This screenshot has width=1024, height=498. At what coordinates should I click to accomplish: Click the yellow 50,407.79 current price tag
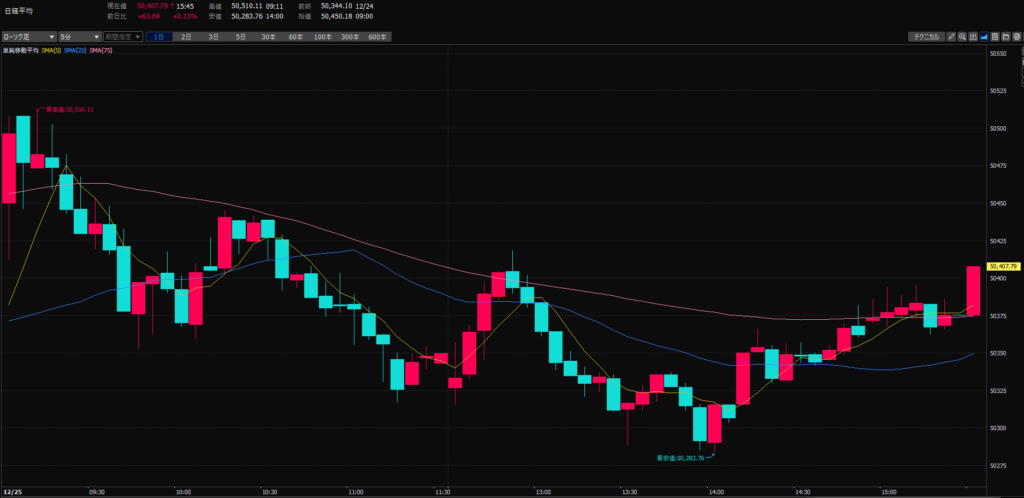(1002, 266)
